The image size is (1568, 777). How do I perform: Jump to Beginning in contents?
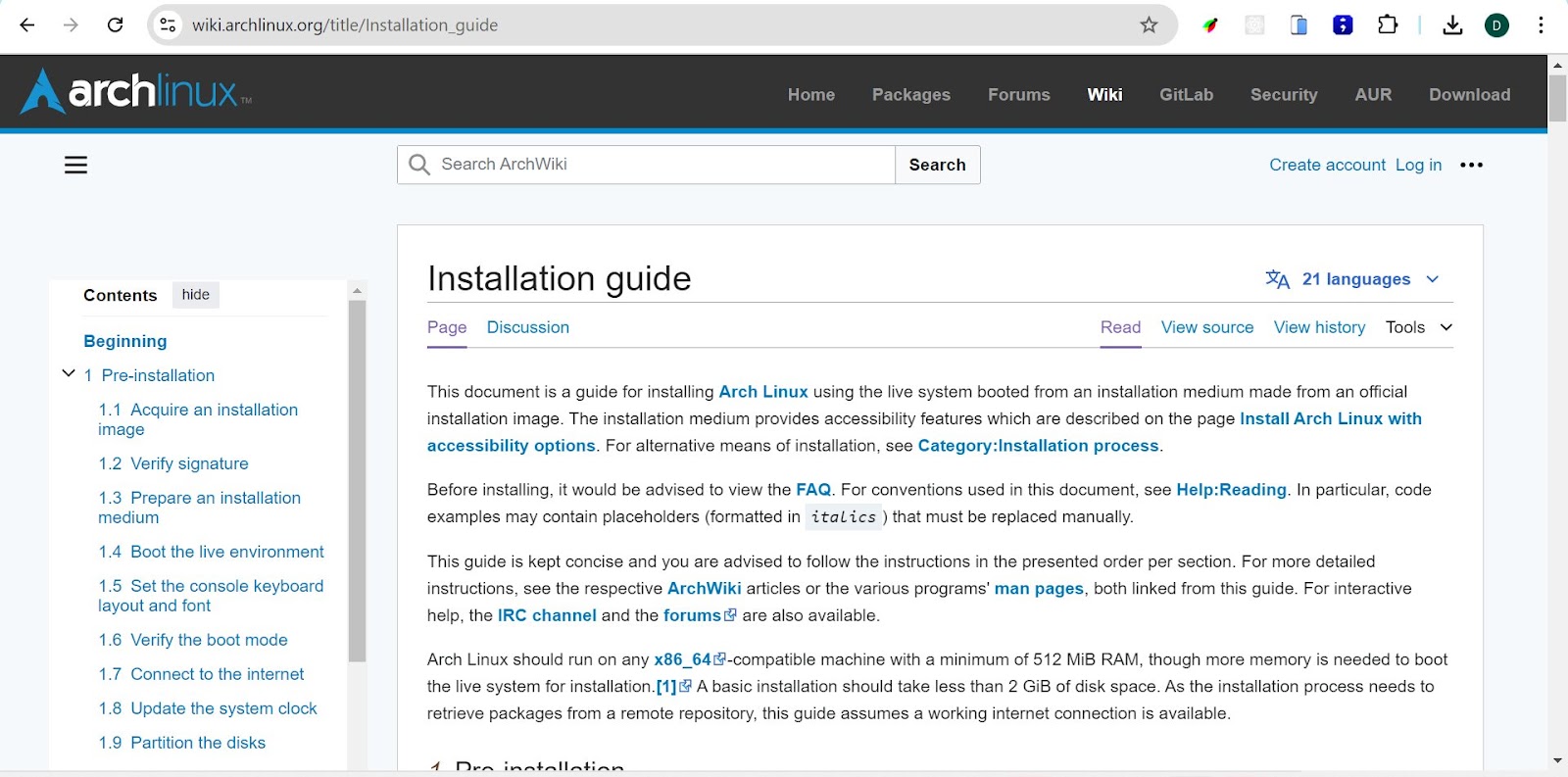[125, 341]
